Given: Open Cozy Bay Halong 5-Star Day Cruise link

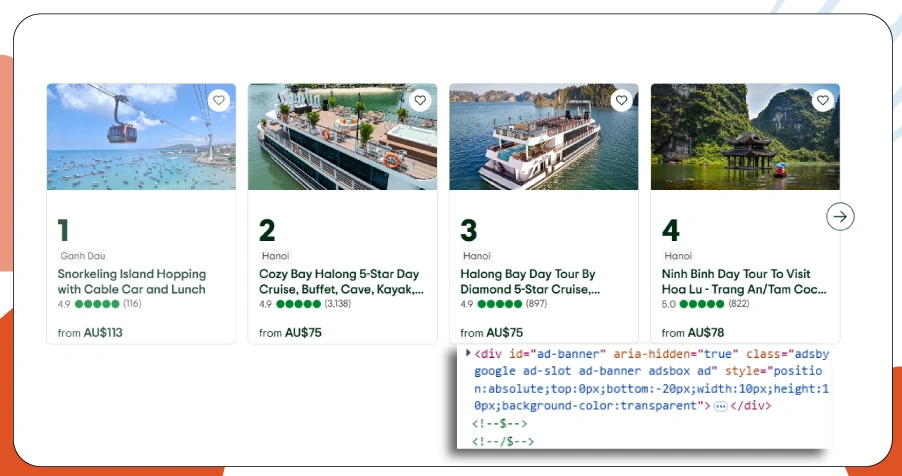Looking at the screenshot, I should click(x=341, y=281).
